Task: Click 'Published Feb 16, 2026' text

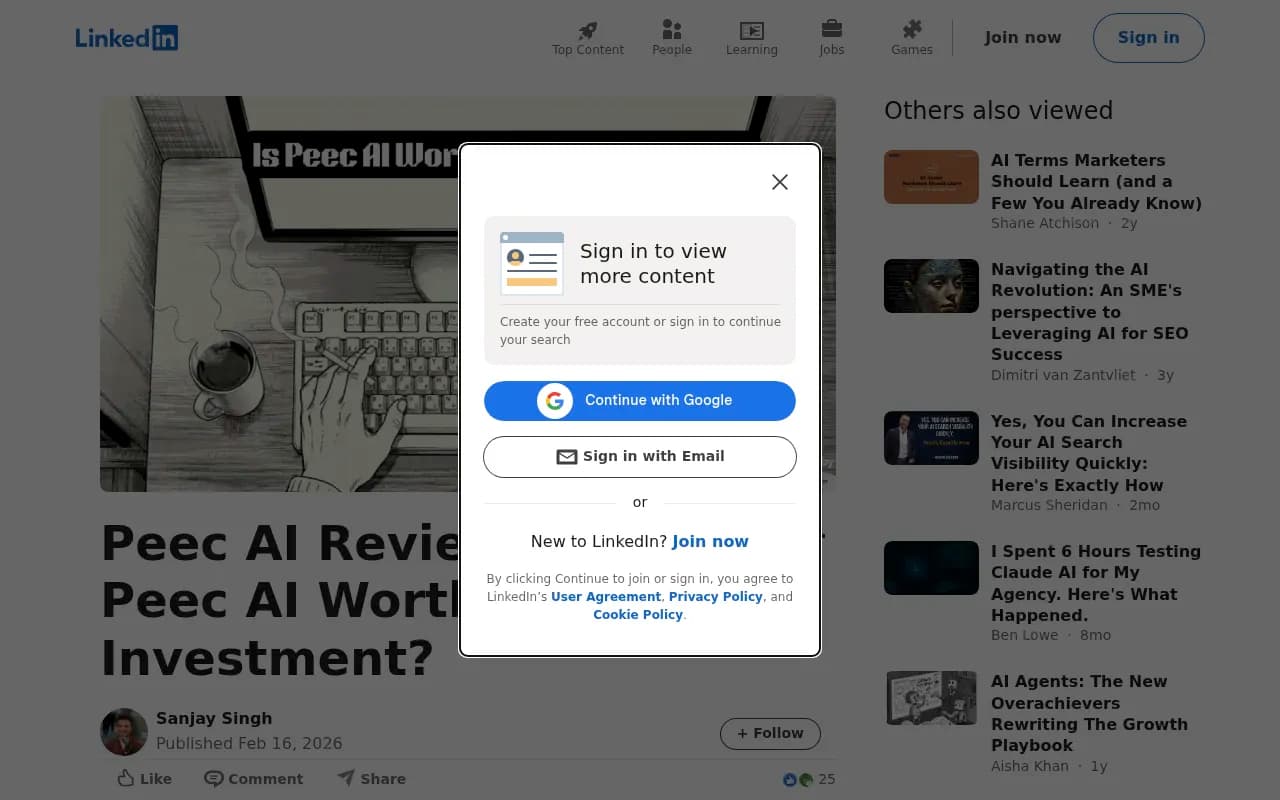Action: 249,743
